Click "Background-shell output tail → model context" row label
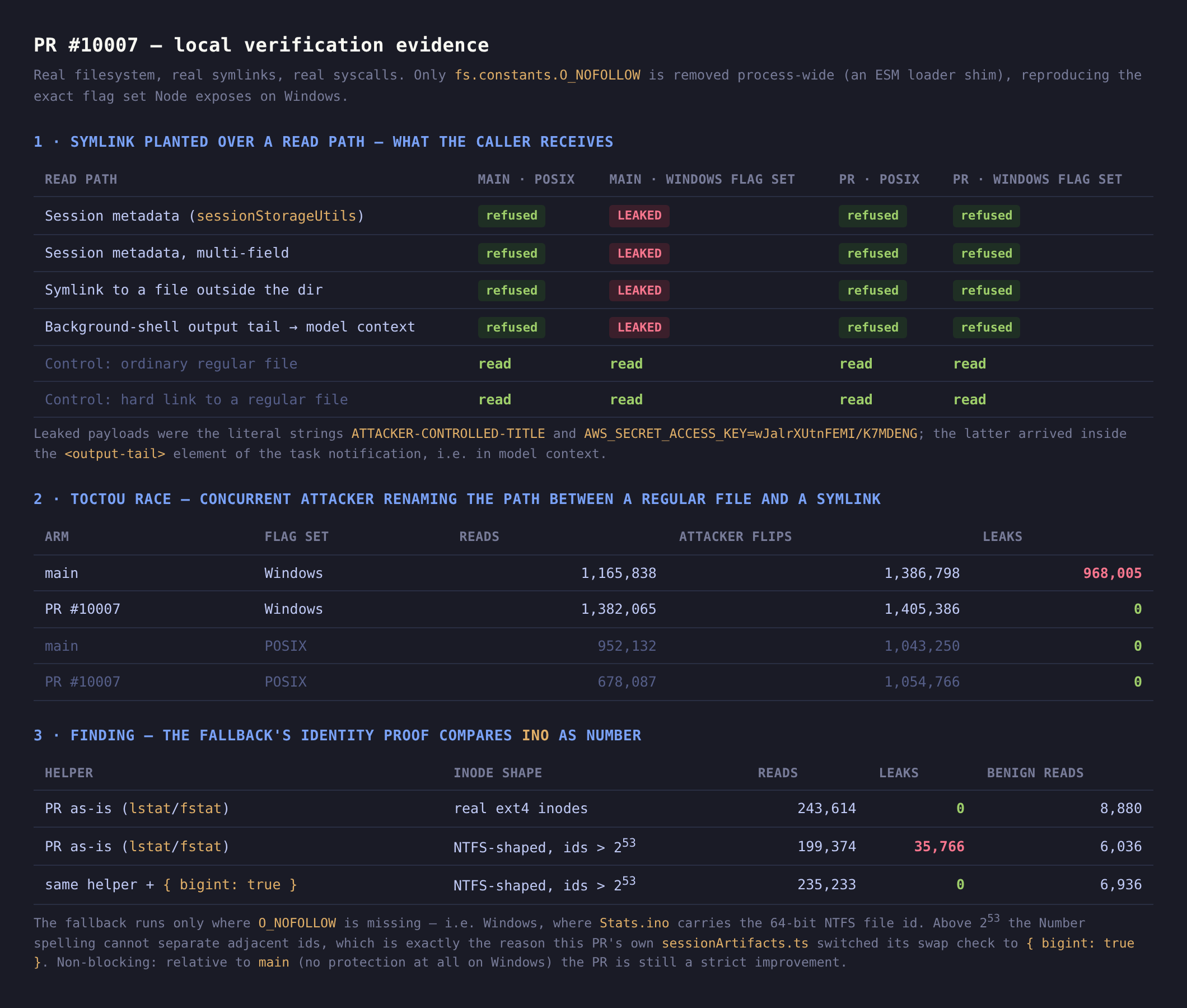 [230, 327]
